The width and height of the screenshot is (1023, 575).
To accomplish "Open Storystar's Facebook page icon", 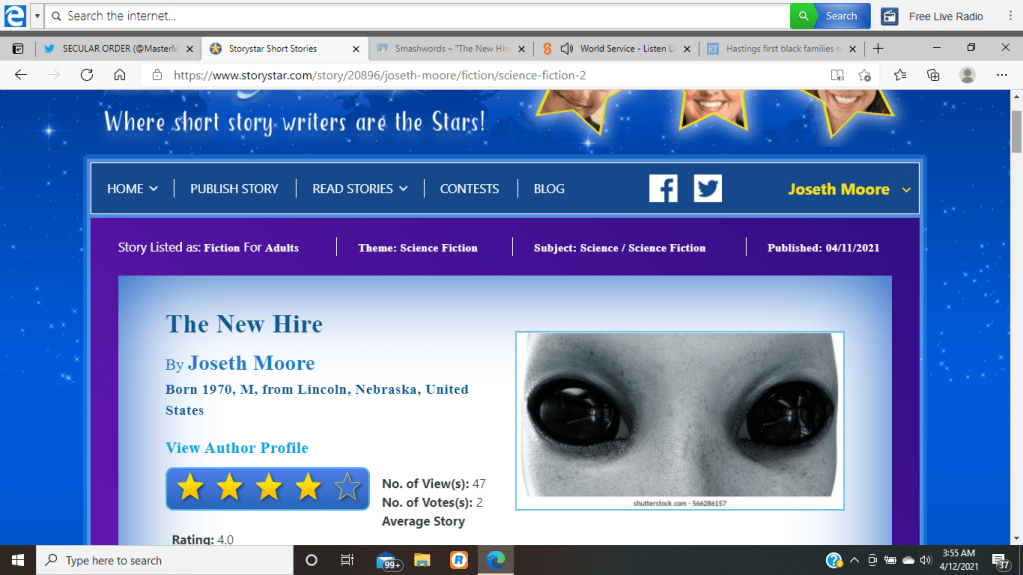I will coord(663,188).
